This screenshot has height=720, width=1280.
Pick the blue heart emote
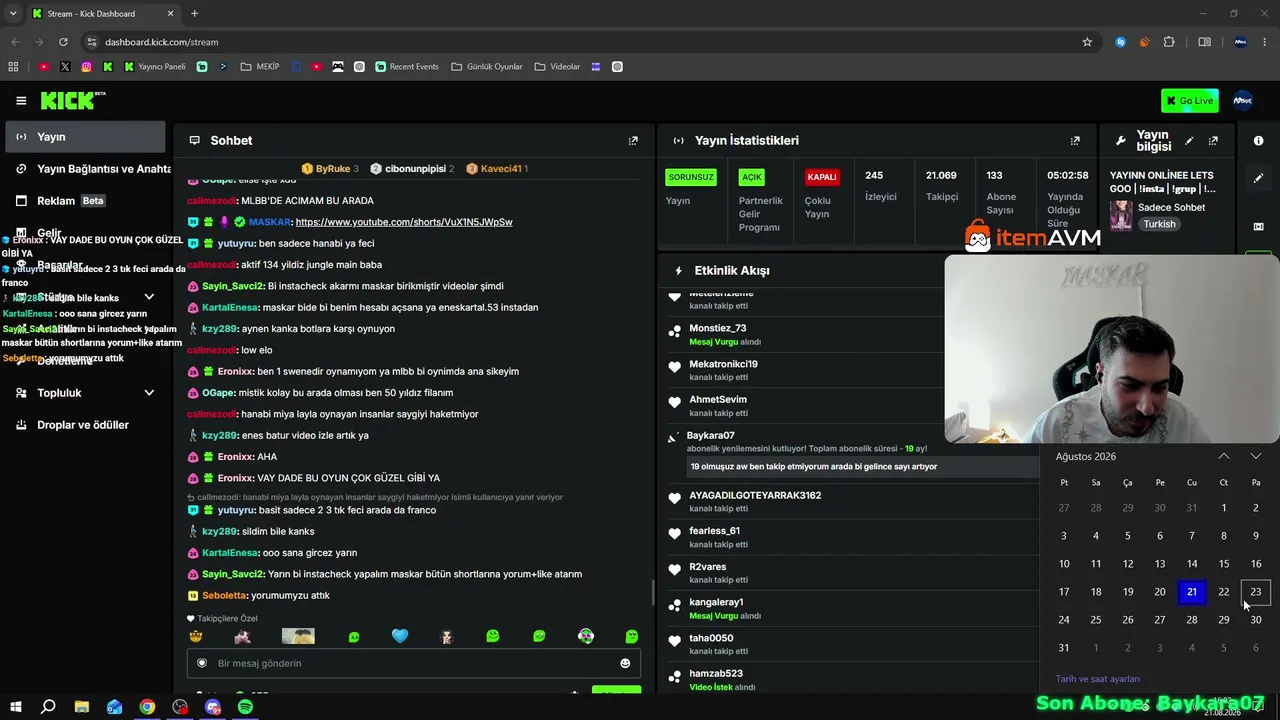tap(400, 636)
